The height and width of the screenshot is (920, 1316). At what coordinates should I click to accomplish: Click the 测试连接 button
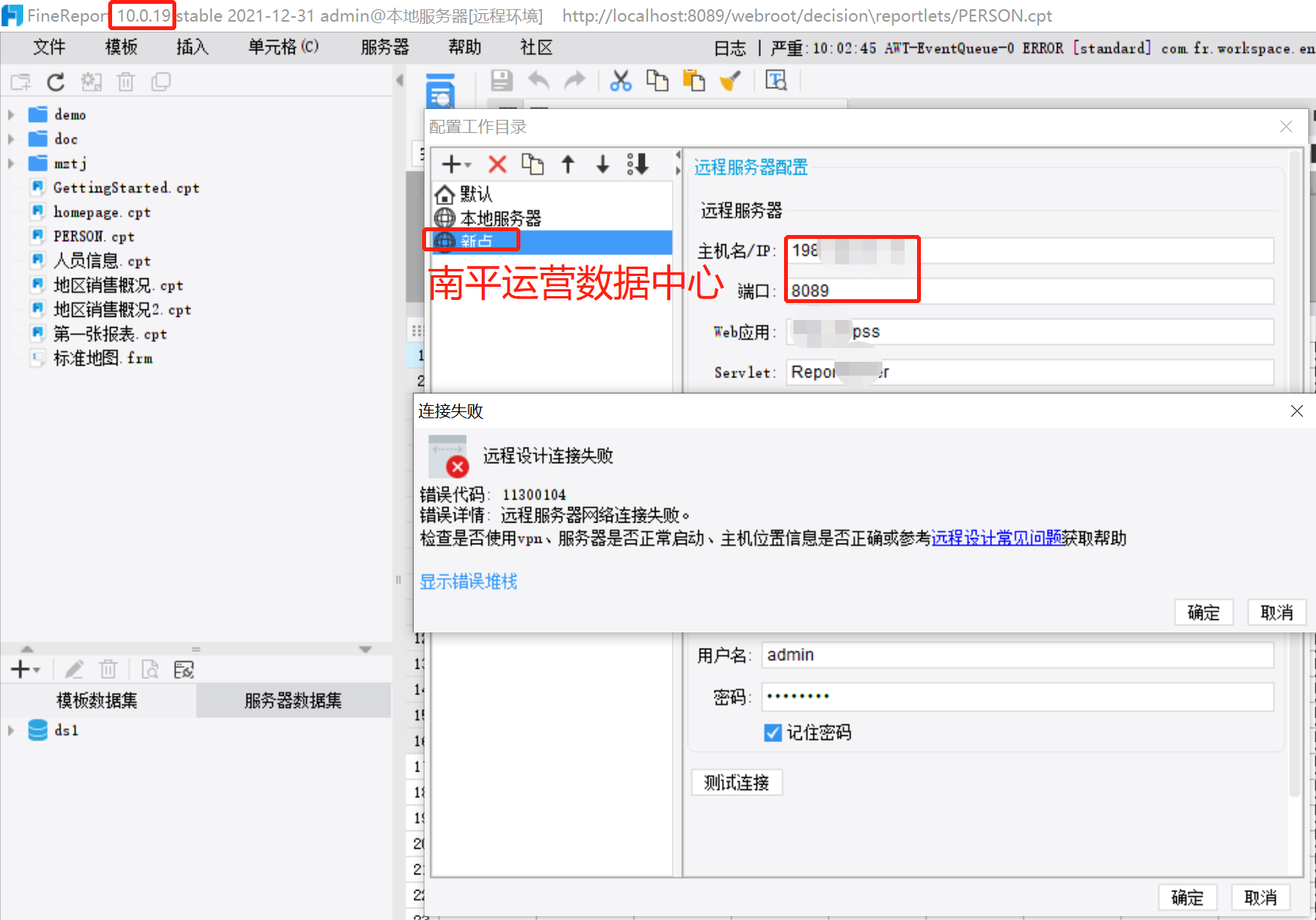(737, 783)
